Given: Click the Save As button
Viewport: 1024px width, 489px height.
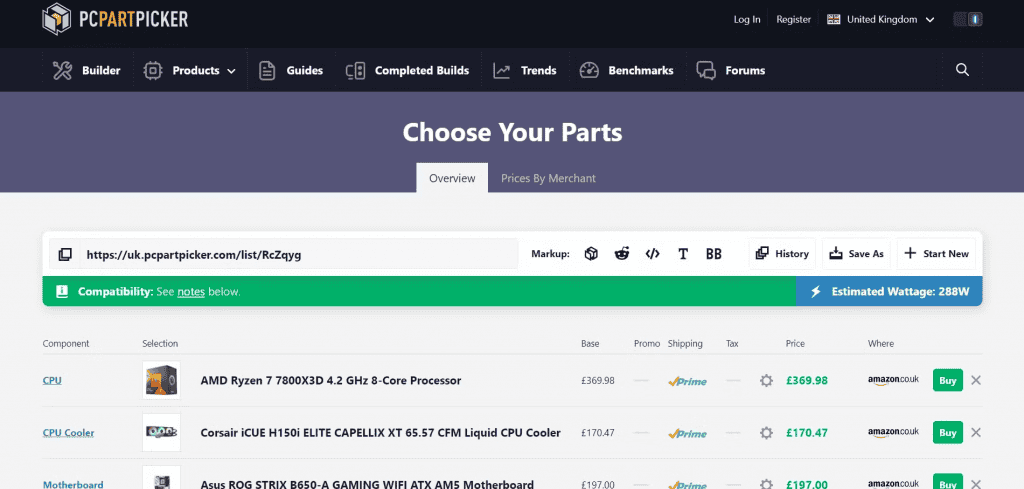Looking at the screenshot, I should pos(856,254).
